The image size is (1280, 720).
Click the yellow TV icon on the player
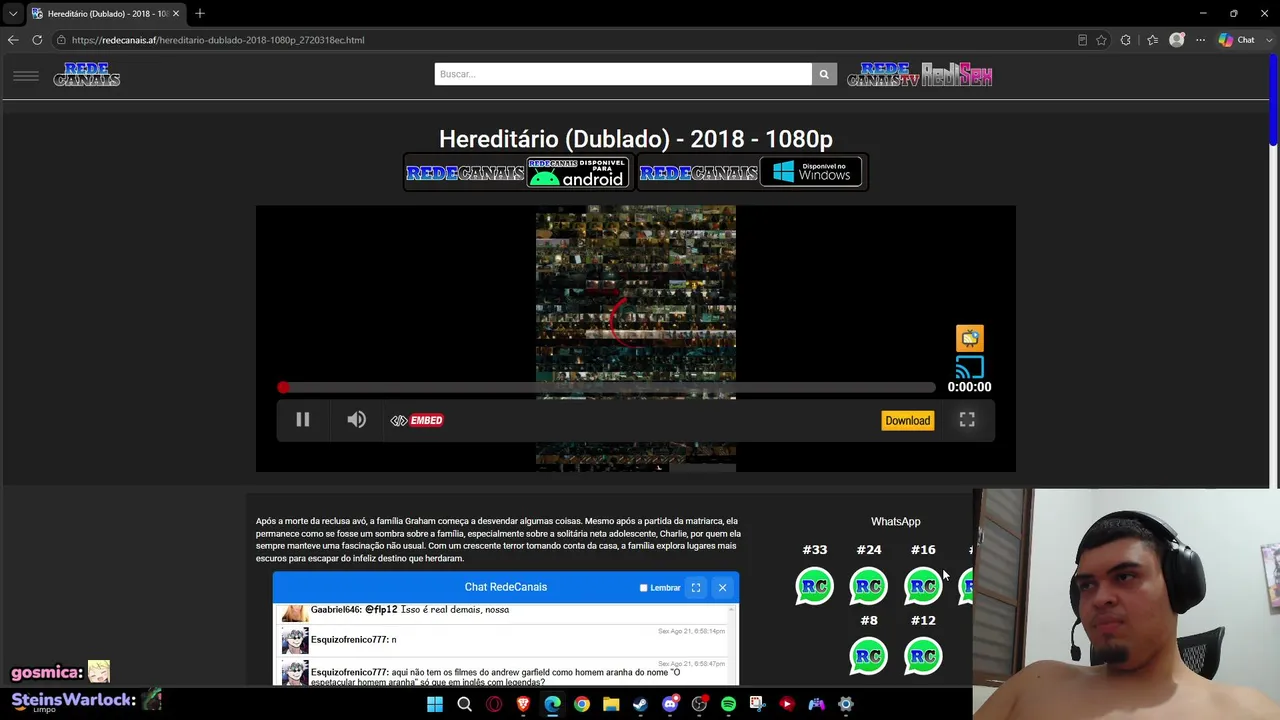point(970,338)
